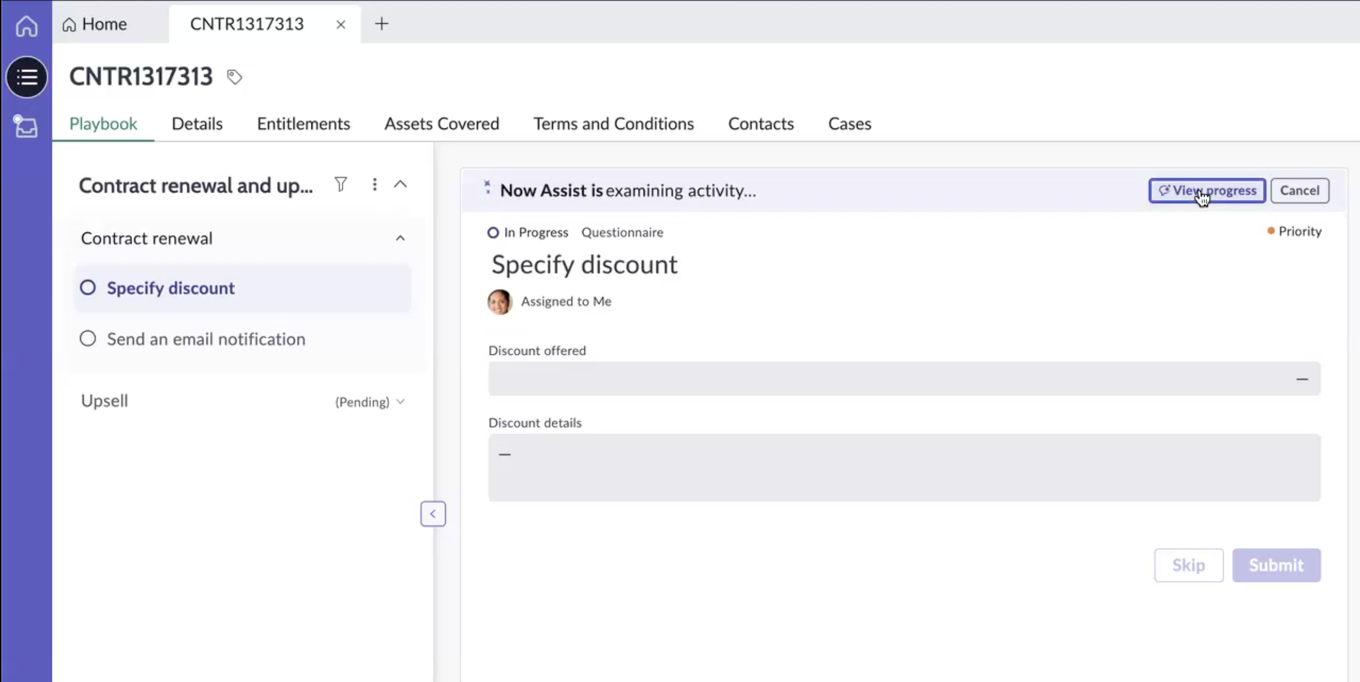Click the Questionnaire label

pos(622,232)
